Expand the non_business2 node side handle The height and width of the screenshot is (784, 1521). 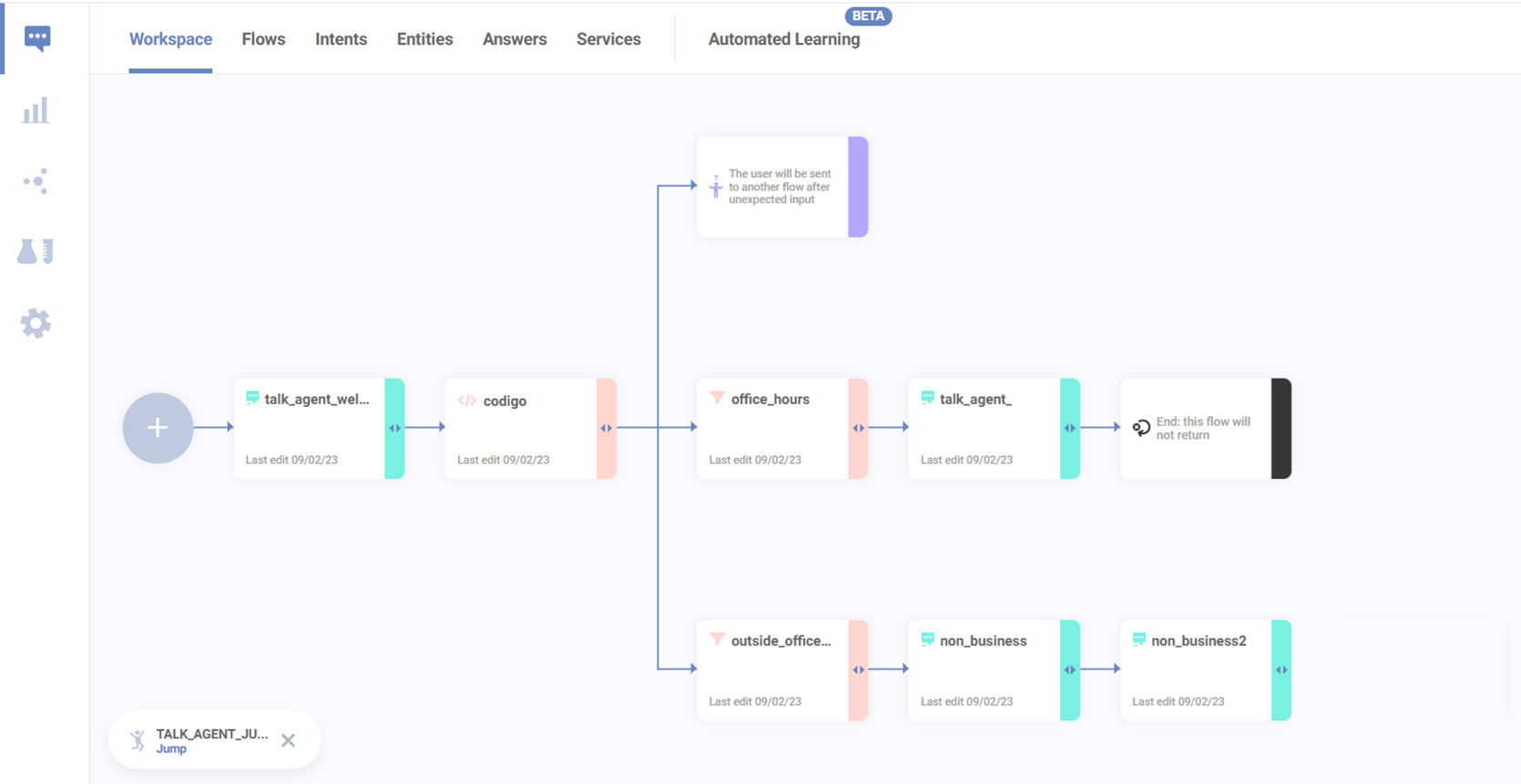click(x=1281, y=670)
